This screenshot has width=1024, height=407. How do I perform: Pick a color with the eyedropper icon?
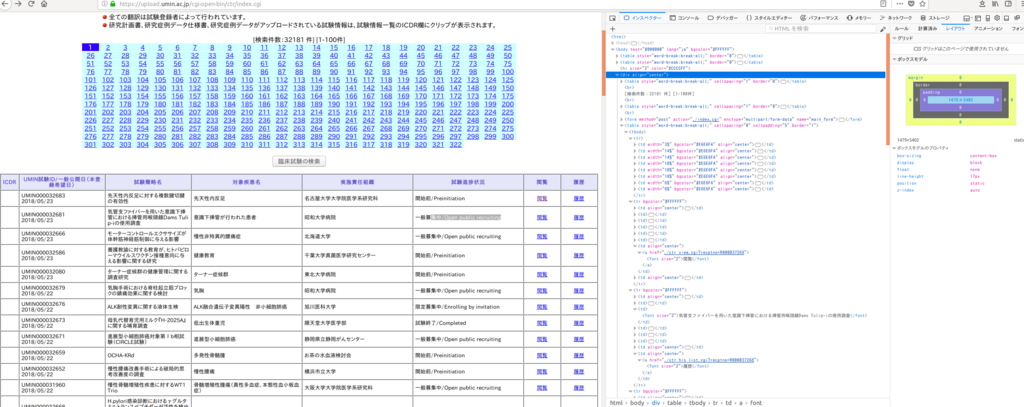(883, 29)
